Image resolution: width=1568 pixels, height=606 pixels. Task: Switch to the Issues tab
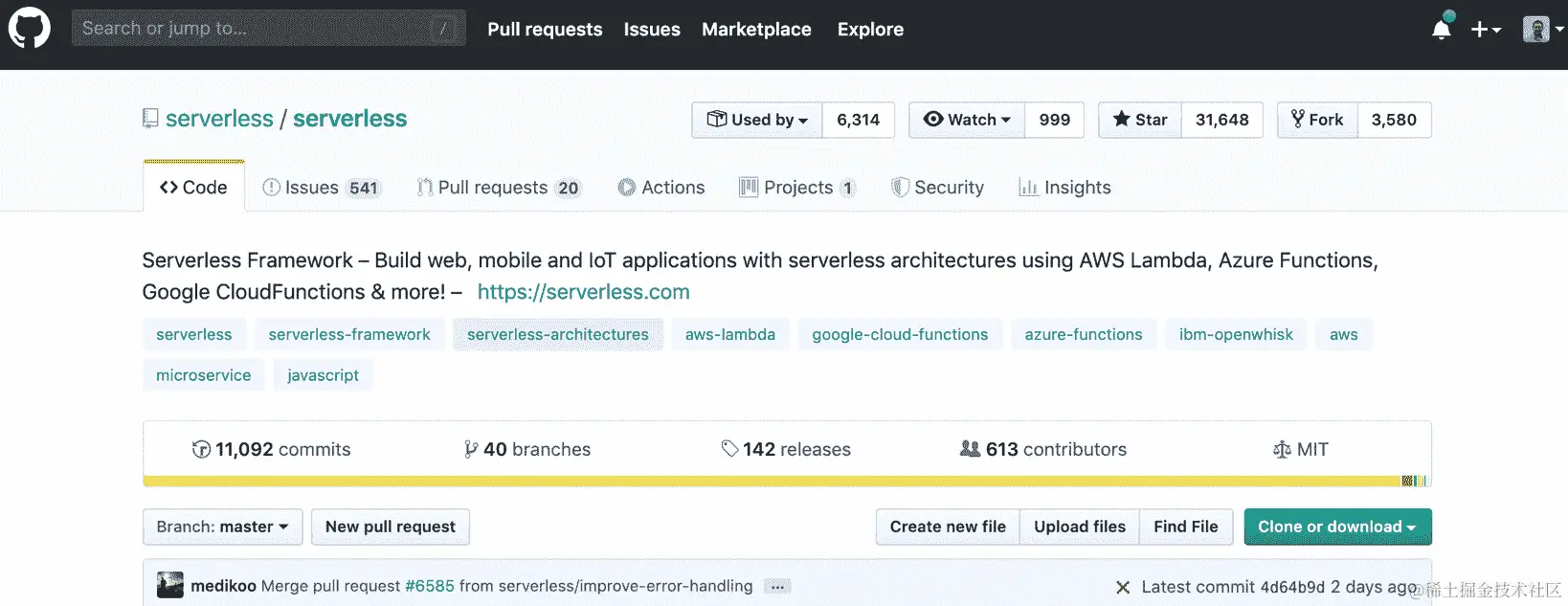point(322,188)
